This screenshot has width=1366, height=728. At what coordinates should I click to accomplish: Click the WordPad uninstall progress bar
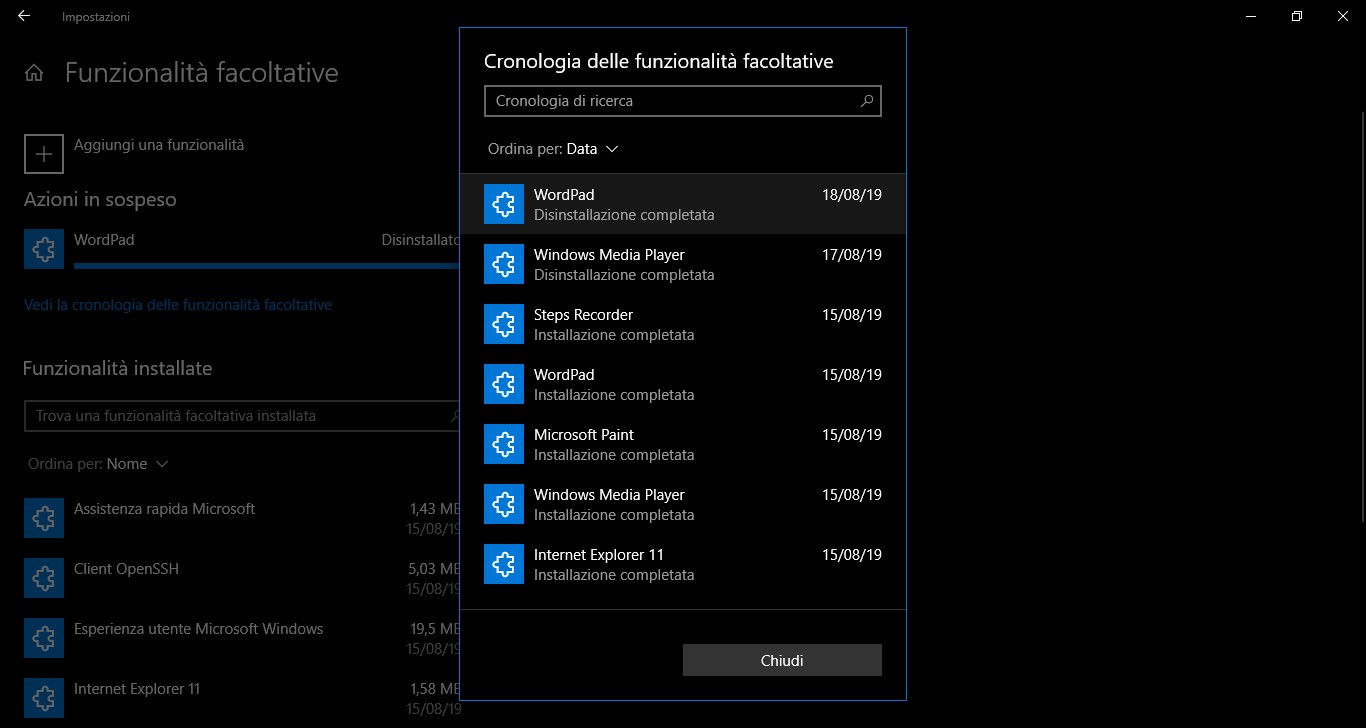point(266,266)
